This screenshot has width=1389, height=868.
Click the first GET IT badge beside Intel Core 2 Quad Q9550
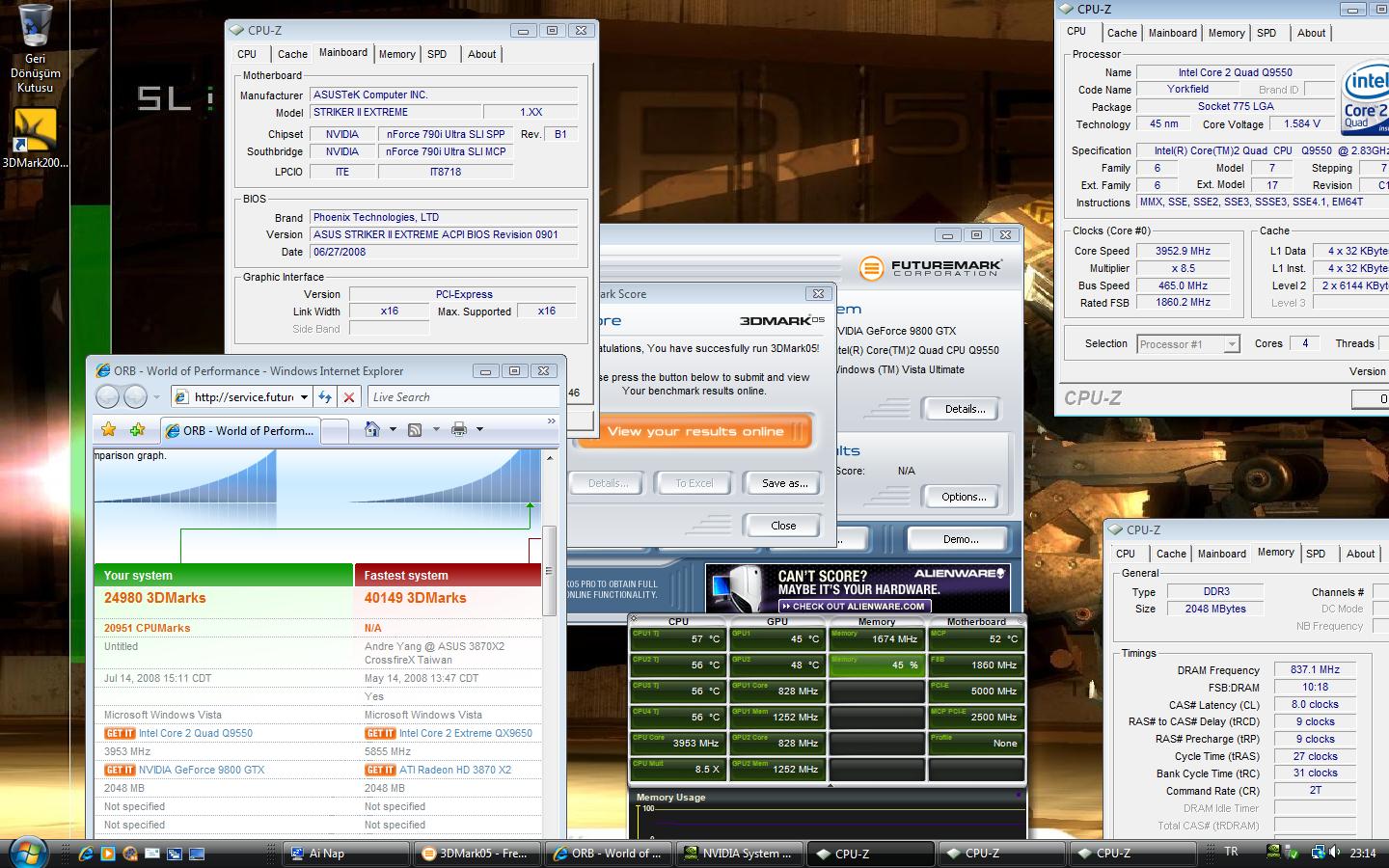click(120, 733)
